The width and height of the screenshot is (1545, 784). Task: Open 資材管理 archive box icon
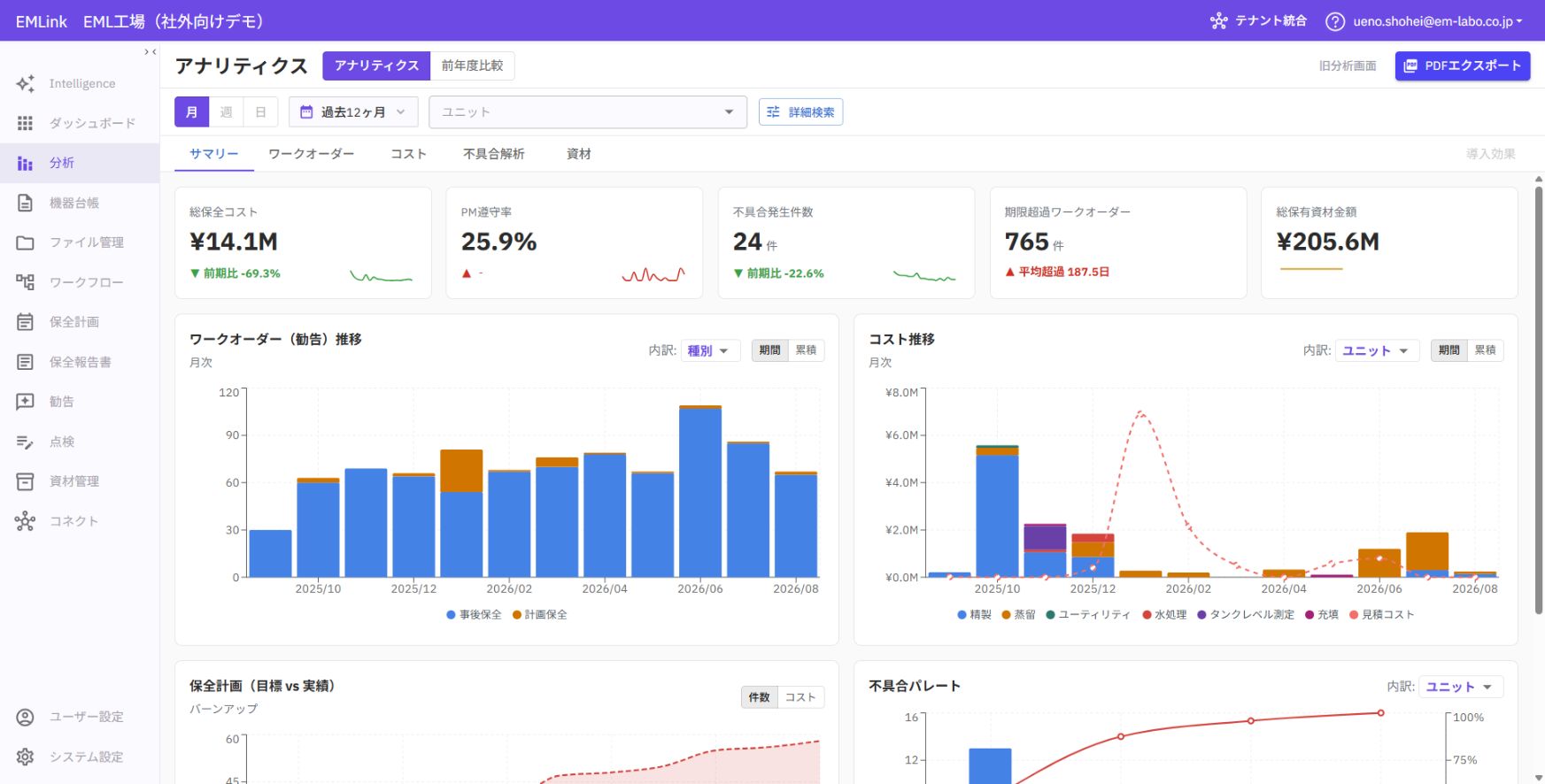click(x=25, y=481)
